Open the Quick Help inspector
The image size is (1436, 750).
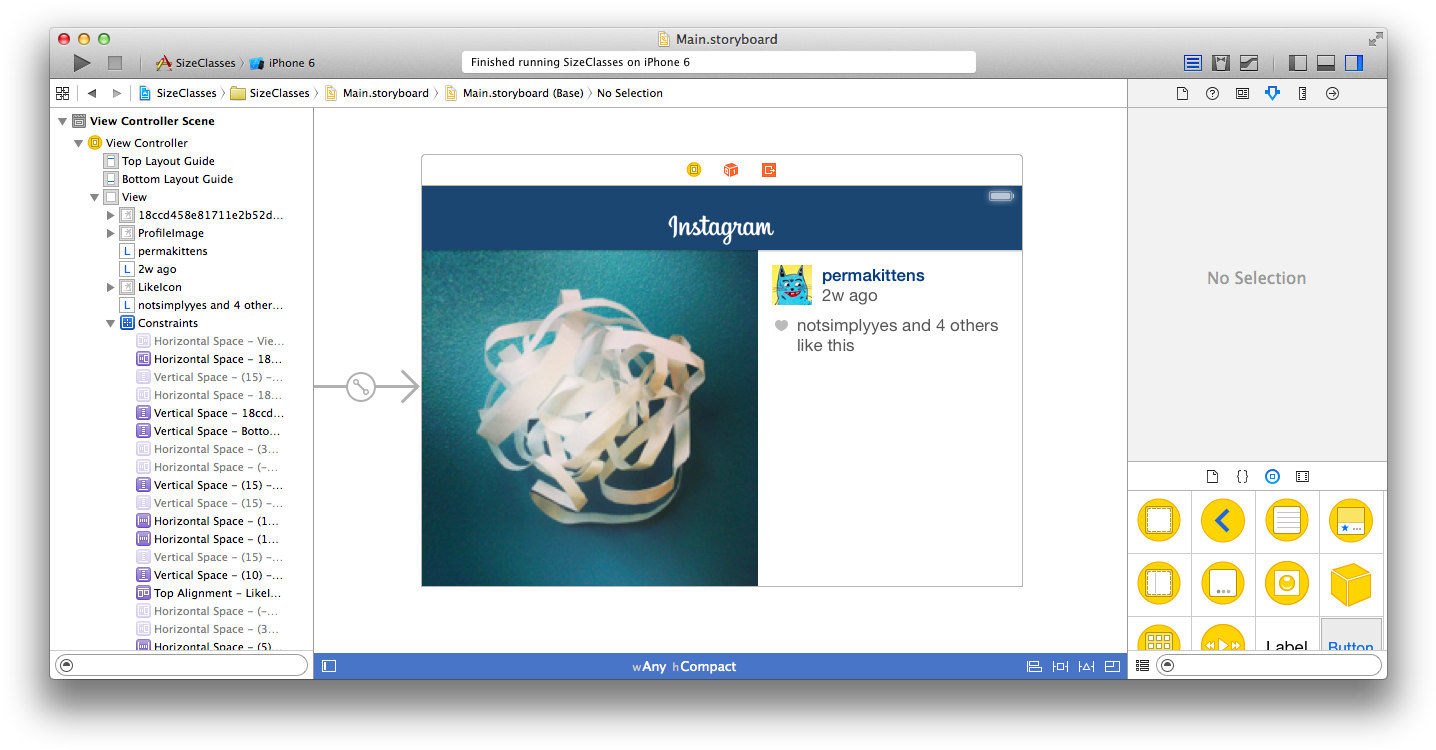1212,93
